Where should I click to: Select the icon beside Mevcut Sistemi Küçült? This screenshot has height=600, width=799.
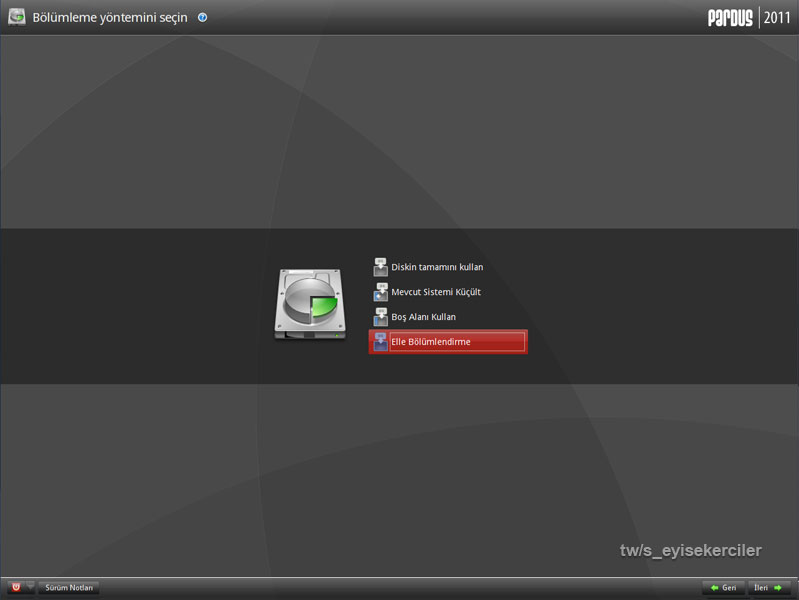point(381,292)
